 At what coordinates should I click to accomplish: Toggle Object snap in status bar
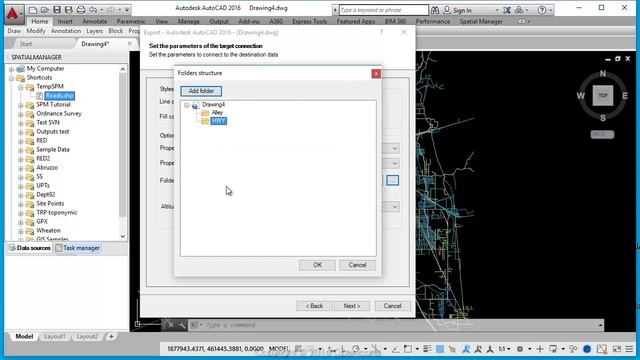click(408, 349)
